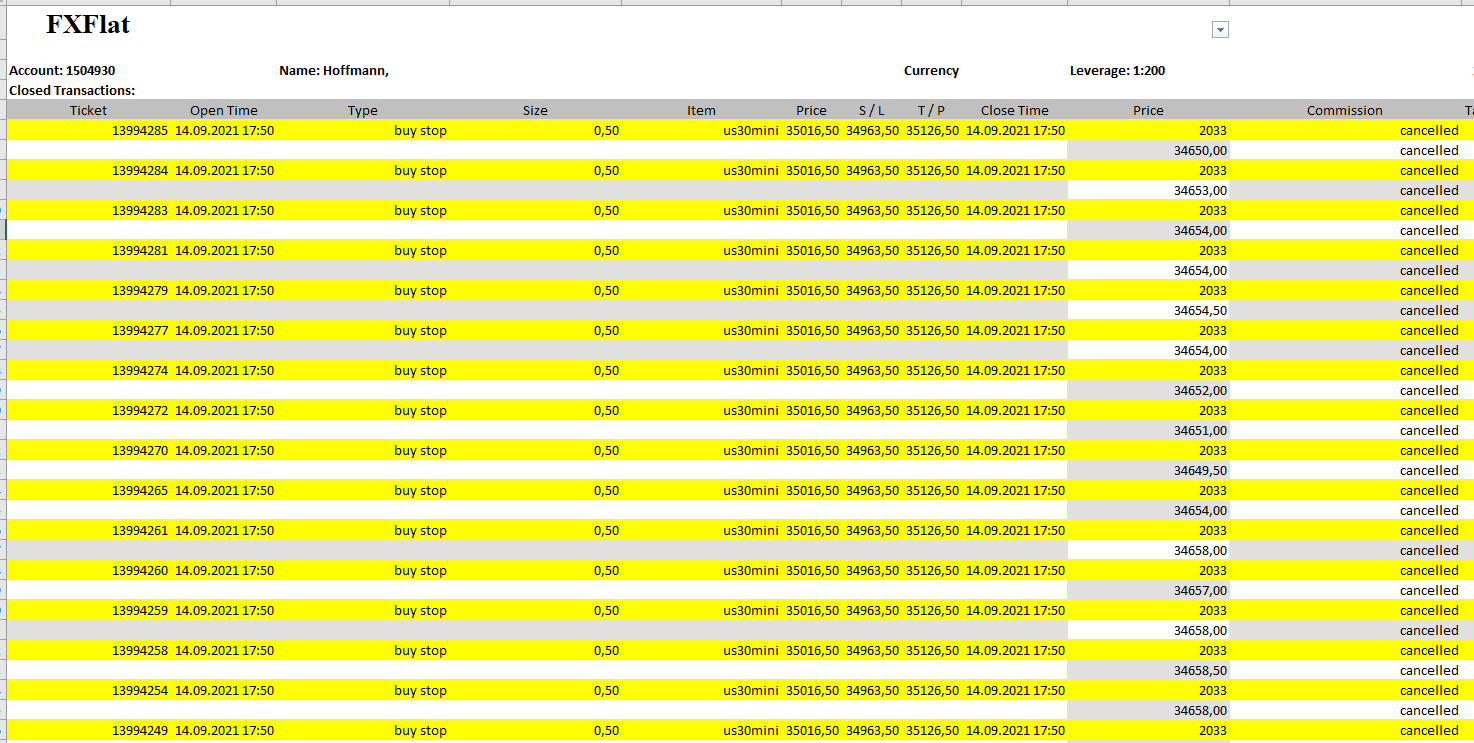Viewport: 1474px width, 743px height.
Task: Select the Type column header
Action: [x=363, y=111]
